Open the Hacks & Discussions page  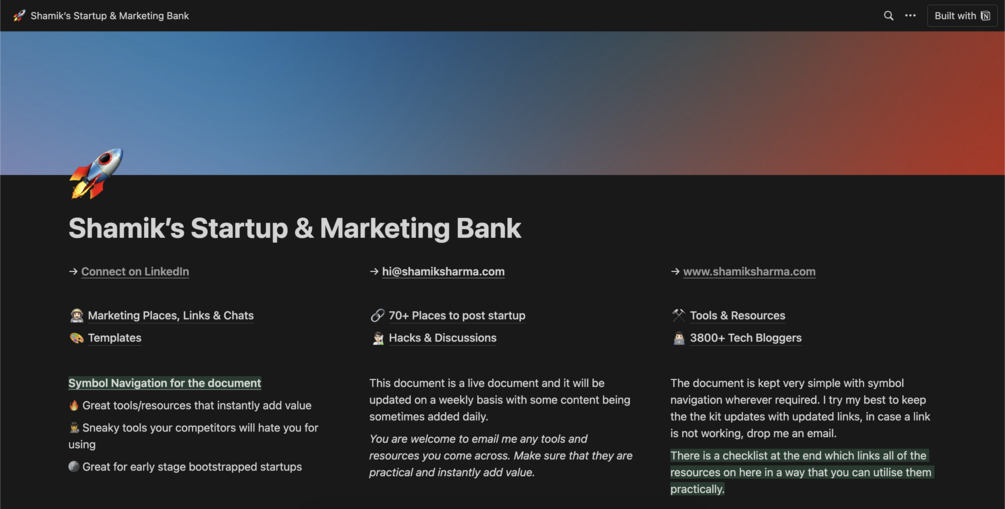pos(442,338)
